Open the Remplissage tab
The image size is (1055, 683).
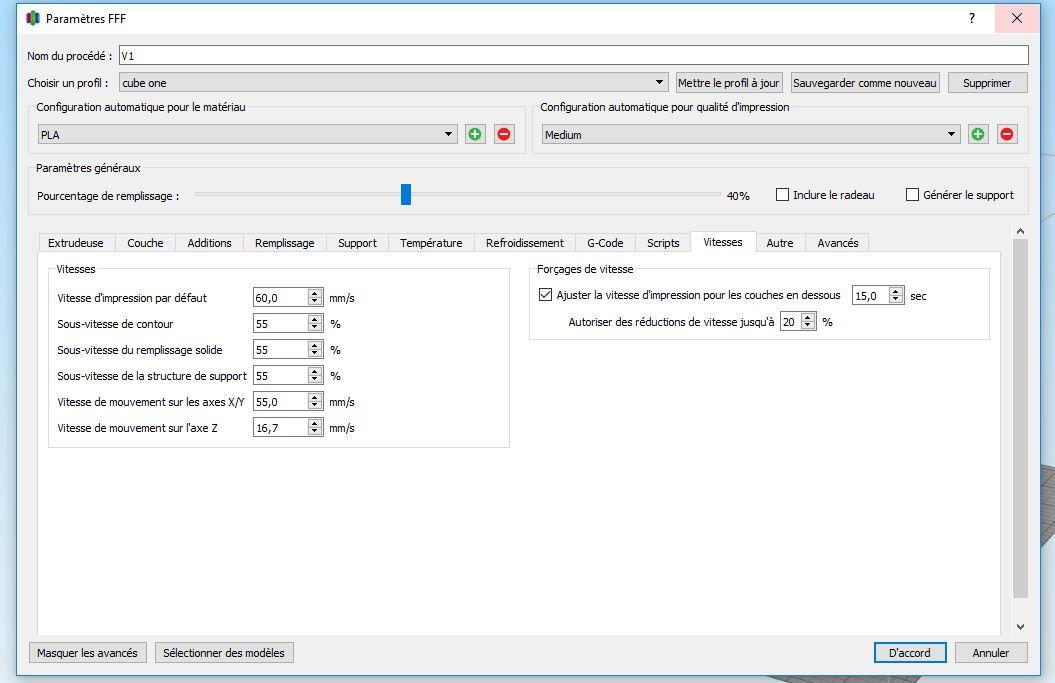[x=285, y=243]
